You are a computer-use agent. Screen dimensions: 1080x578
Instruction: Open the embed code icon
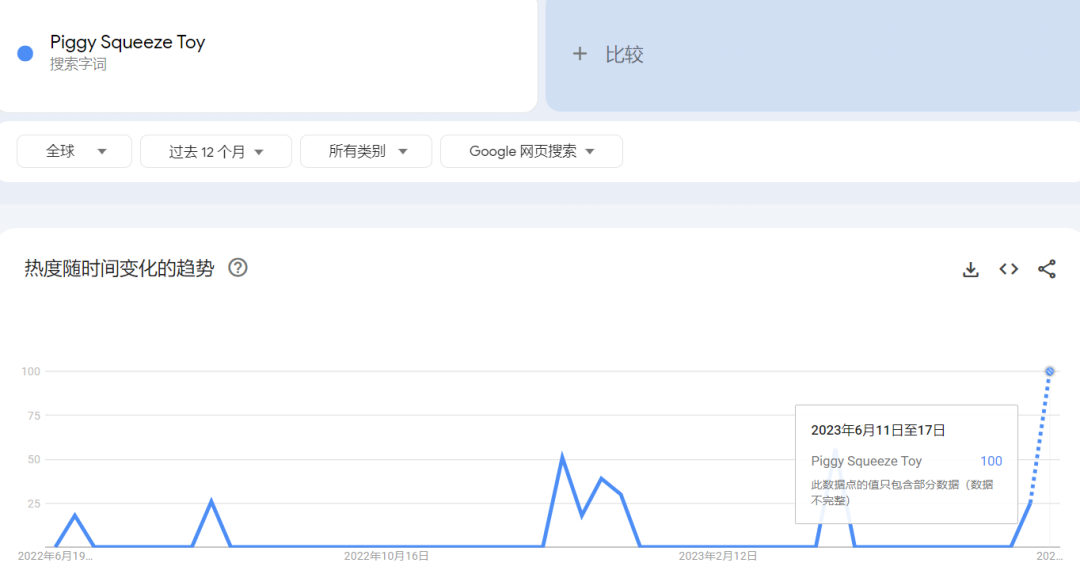pyautogui.click(x=1008, y=269)
